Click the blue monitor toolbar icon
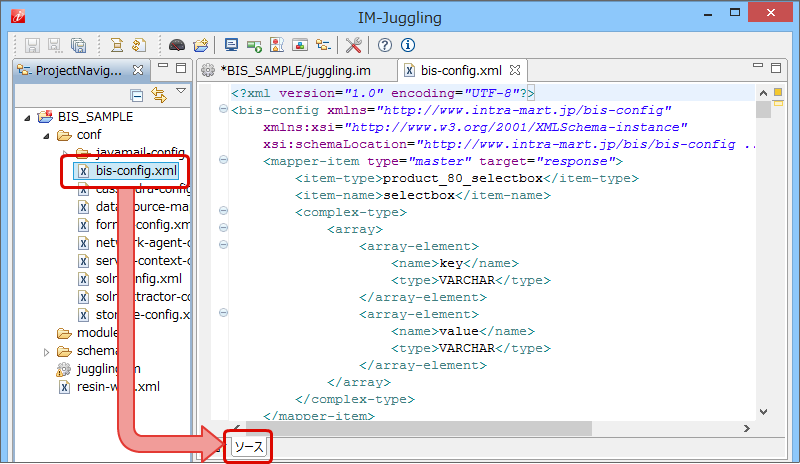Image resolution: width=800 pixels, height=464 pixels. (x=231, y=45)
